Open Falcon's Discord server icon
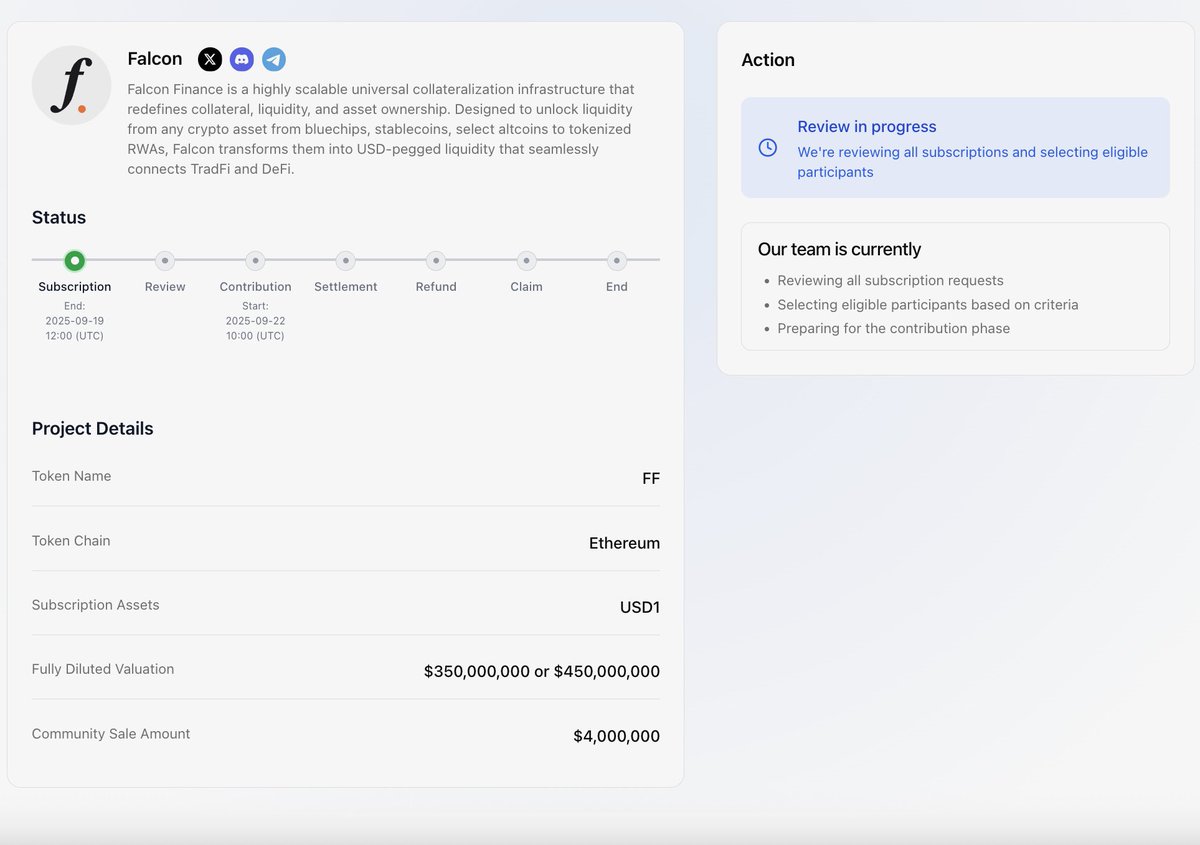 [x=242, y=60]
